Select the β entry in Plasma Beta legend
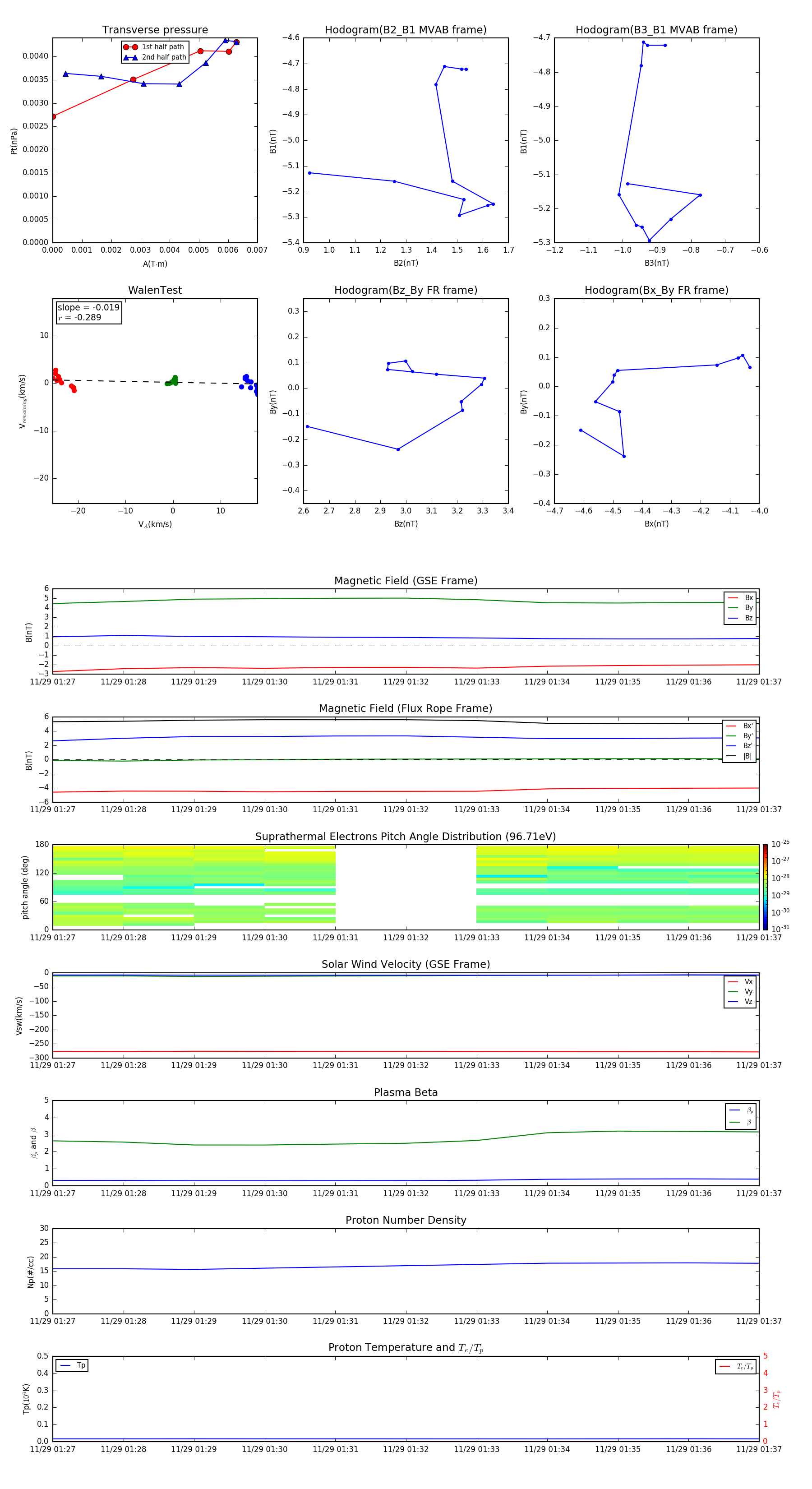This screenshot has width=812, height=1489. 741,1122
